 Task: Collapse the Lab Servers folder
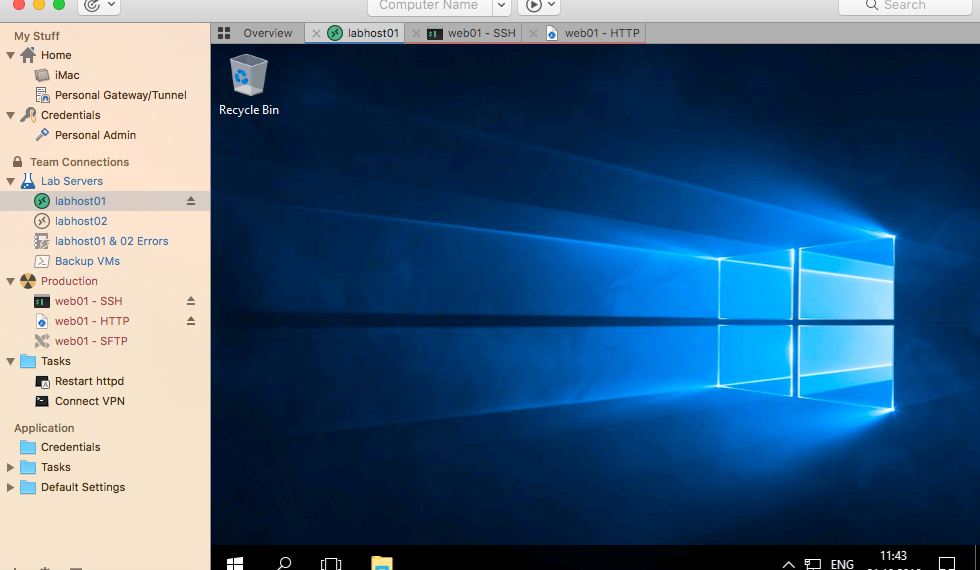[11, 181]
